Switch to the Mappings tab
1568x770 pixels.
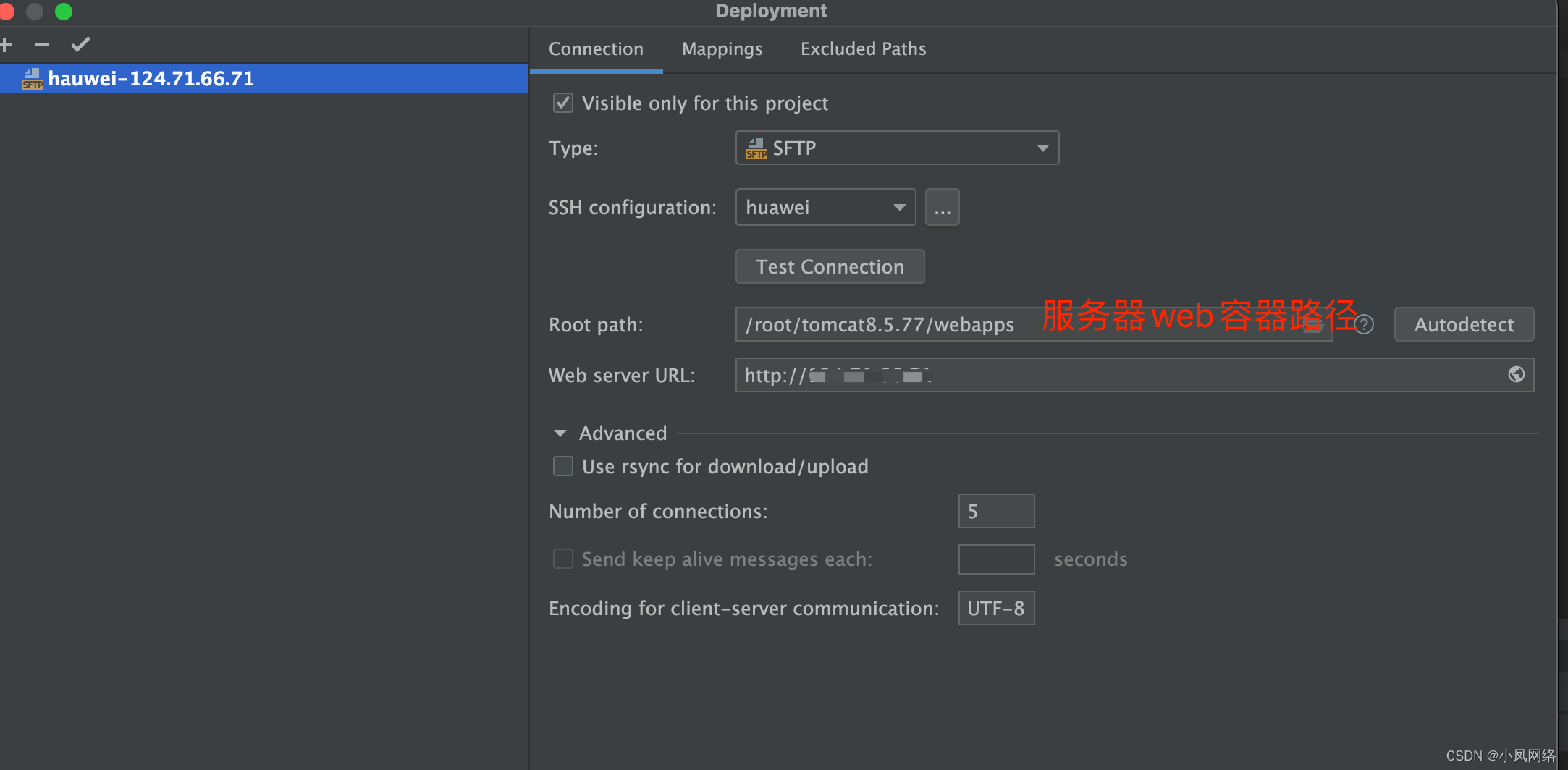(x=722, y=48)
